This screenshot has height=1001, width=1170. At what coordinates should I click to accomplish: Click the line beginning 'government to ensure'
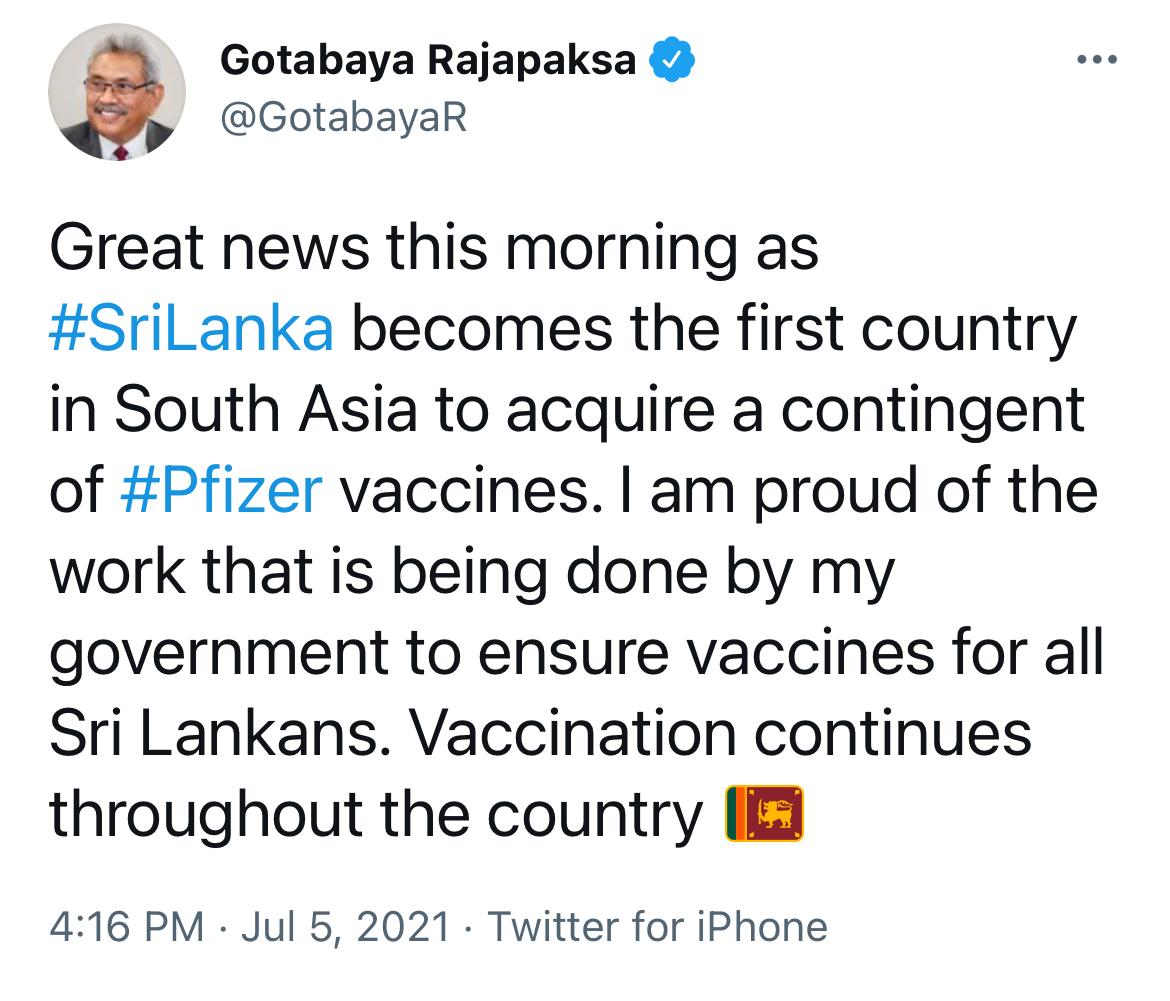[576, 653]
